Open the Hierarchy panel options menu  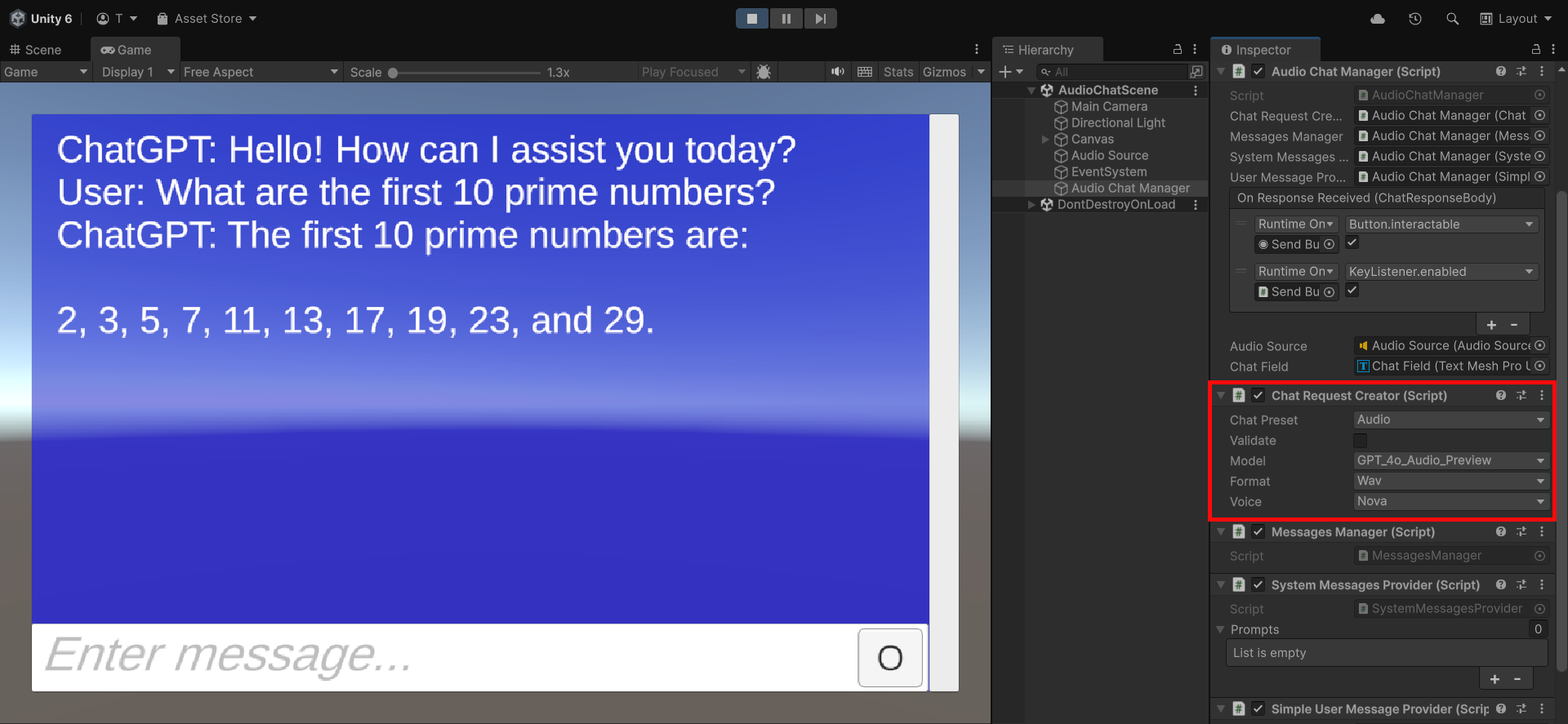tap(1195, 50)
